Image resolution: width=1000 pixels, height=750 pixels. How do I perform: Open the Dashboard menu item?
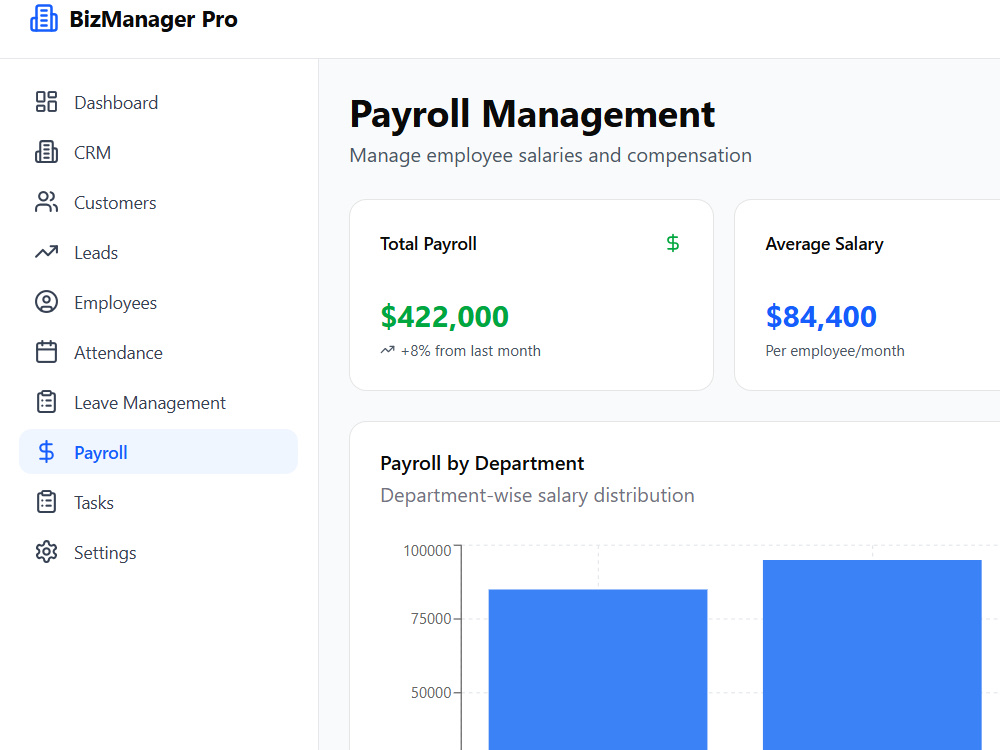159,102
